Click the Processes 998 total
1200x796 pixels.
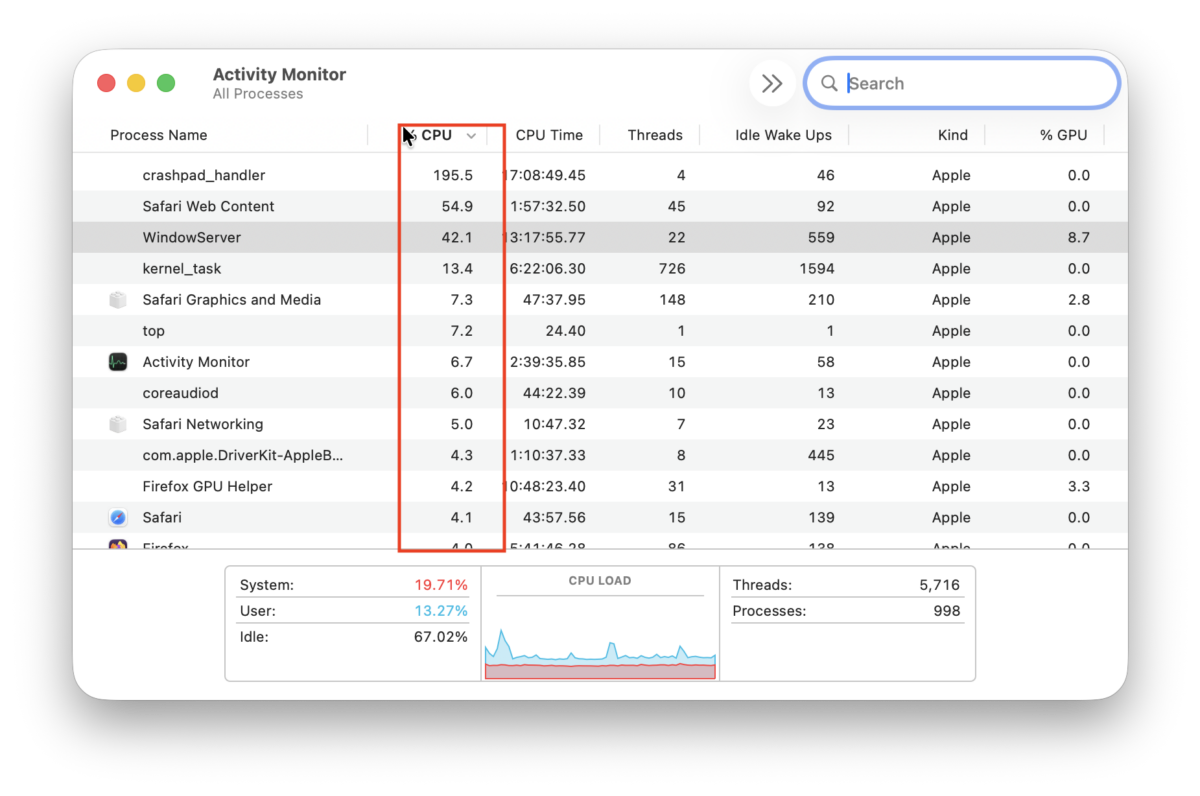[946, 611]
